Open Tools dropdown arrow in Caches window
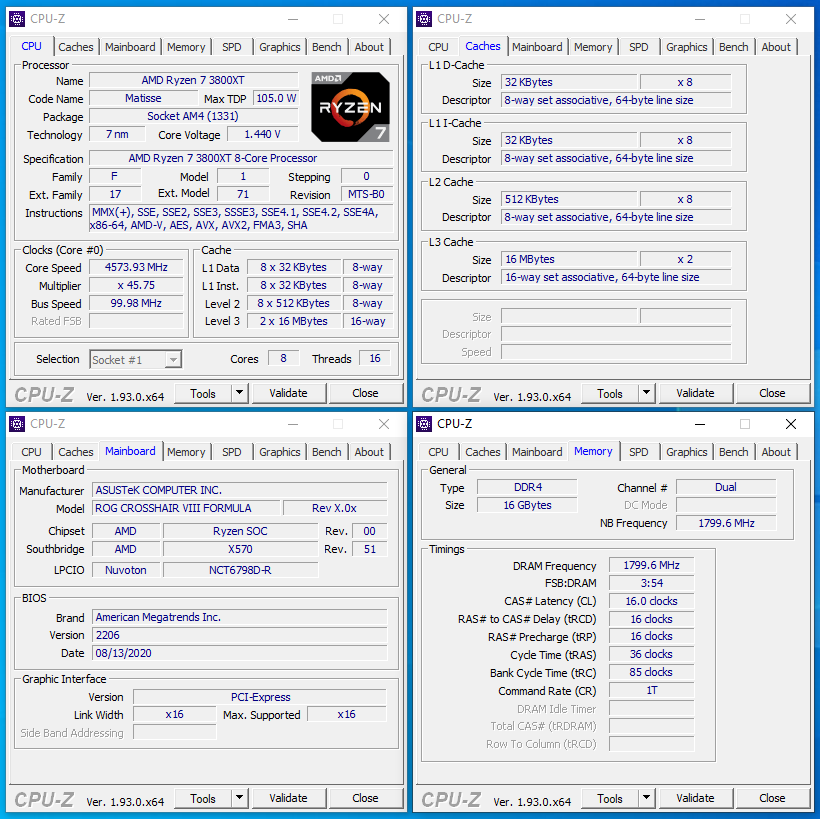This screenshot has width=820, height=819. pyautogui.click(x=646, y=393)
